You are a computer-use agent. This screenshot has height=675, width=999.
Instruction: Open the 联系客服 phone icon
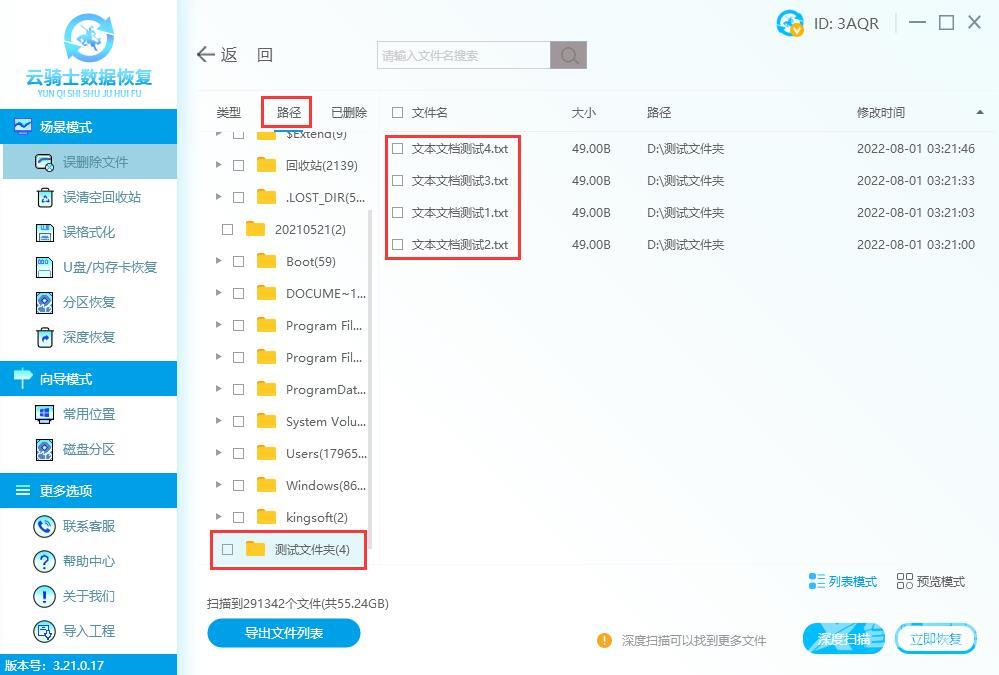click(x=44, y=526)
